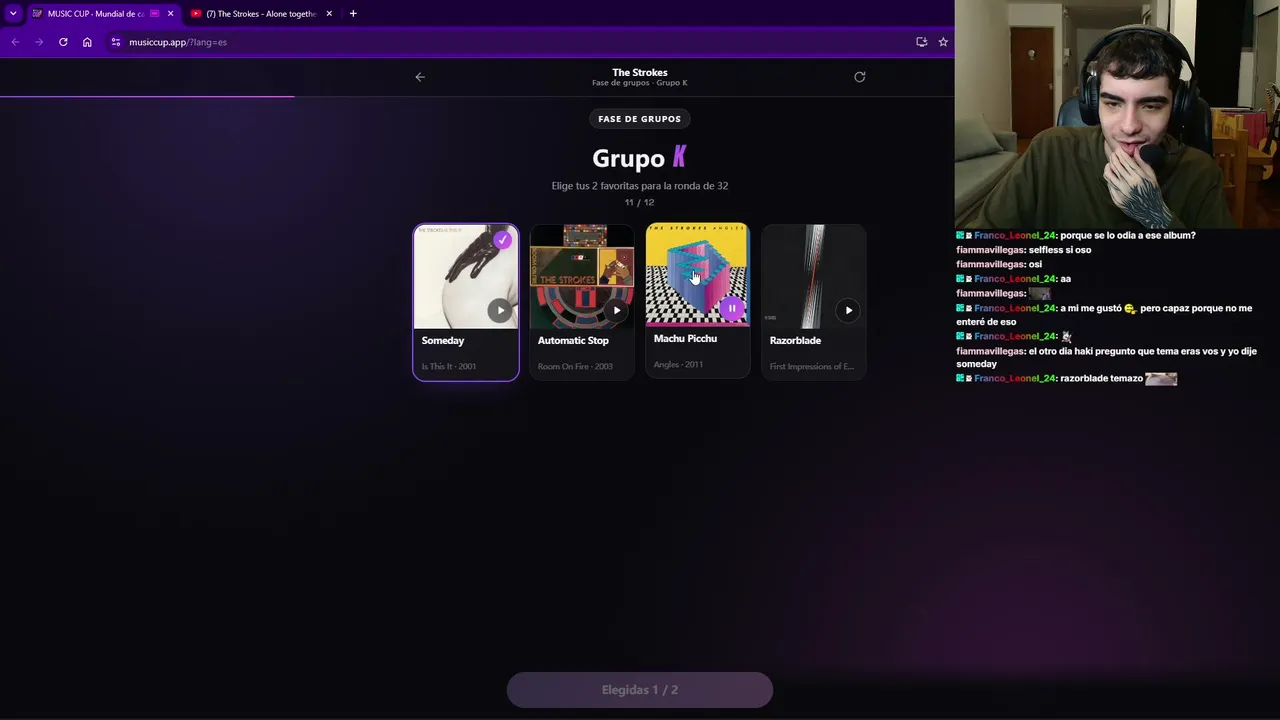Close the MUSIC CUP tab

click(170, 14)
